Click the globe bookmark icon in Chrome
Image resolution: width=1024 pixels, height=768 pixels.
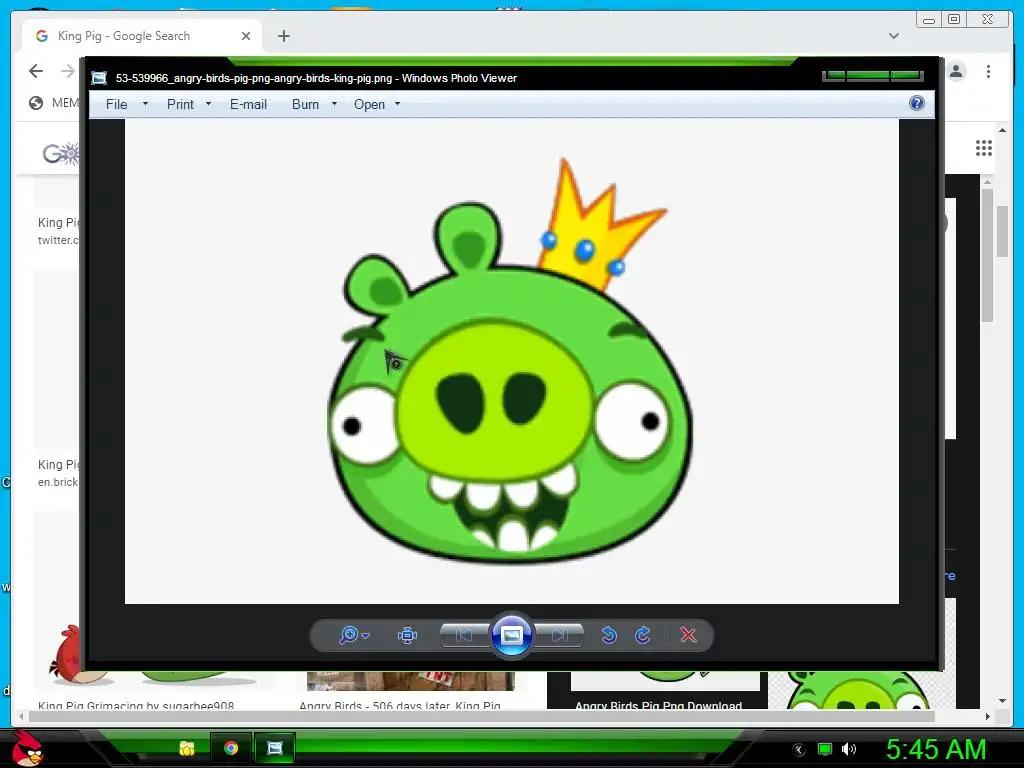[36, 103]
